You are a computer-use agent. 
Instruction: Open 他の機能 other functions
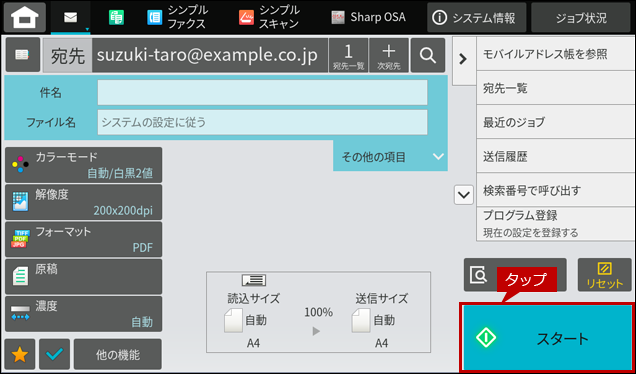tap(118, 355)
